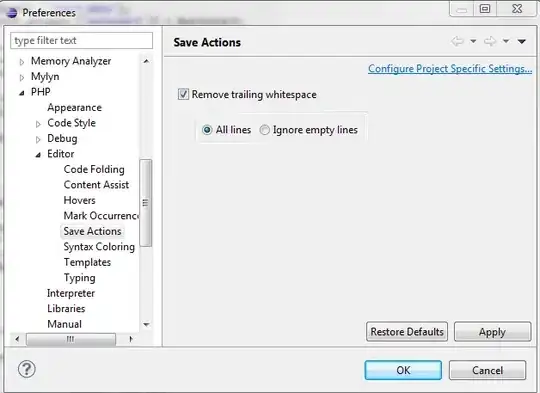Select Libraries in the tree
Image resolution: width=540 pixels, height=393 pixels.
[66, 309]
